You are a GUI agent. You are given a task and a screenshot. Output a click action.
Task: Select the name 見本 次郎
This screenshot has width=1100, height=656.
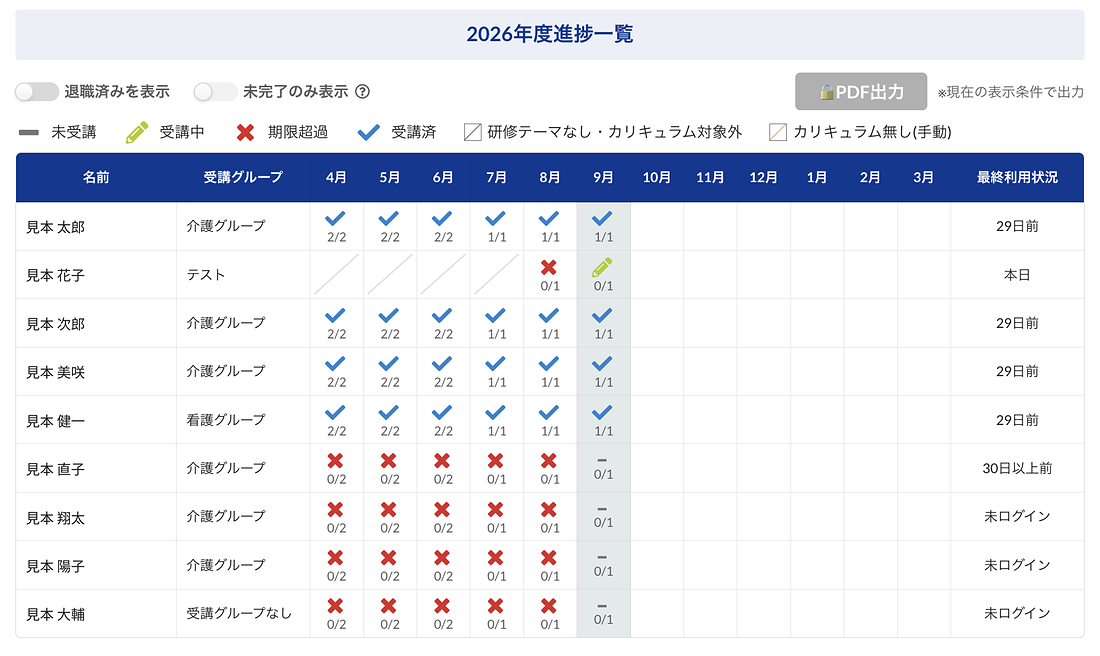(55, 324)
